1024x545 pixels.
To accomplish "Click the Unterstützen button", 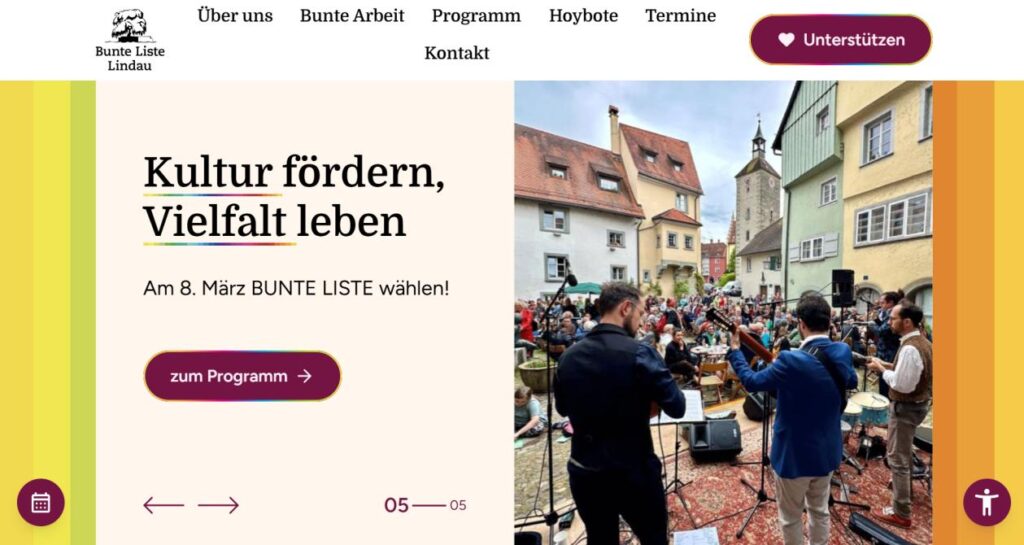I will 840,40.
